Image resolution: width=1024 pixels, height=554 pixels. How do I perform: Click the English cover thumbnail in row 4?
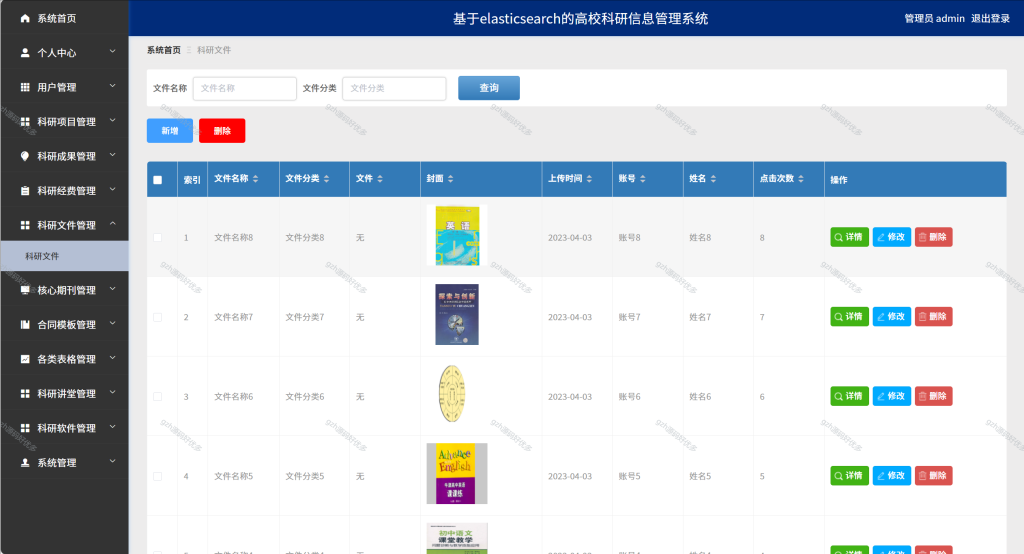pyautogui.click(x=457, y=474)
